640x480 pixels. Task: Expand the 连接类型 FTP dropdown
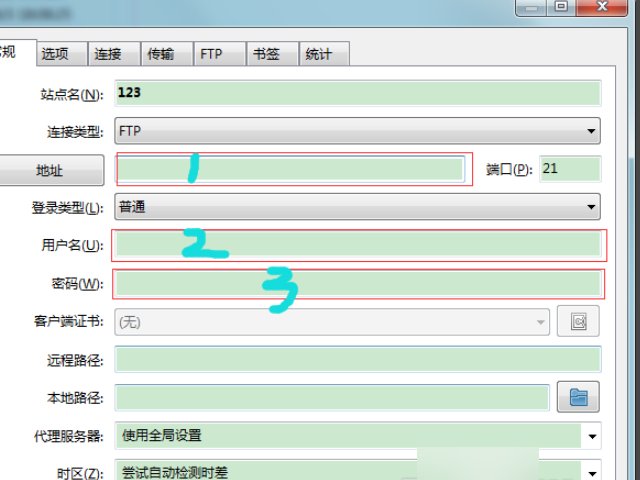pos(358,131)
